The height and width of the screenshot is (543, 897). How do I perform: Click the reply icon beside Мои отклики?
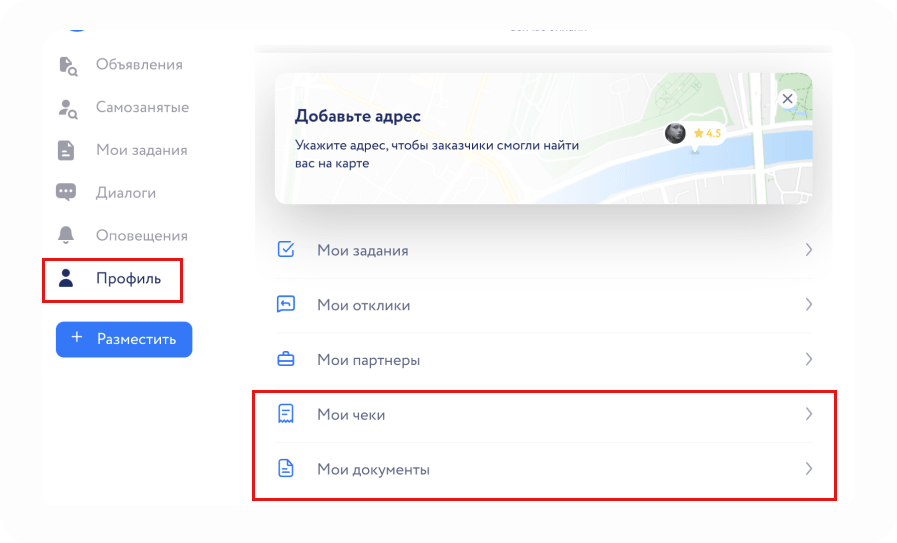(286, 305)
